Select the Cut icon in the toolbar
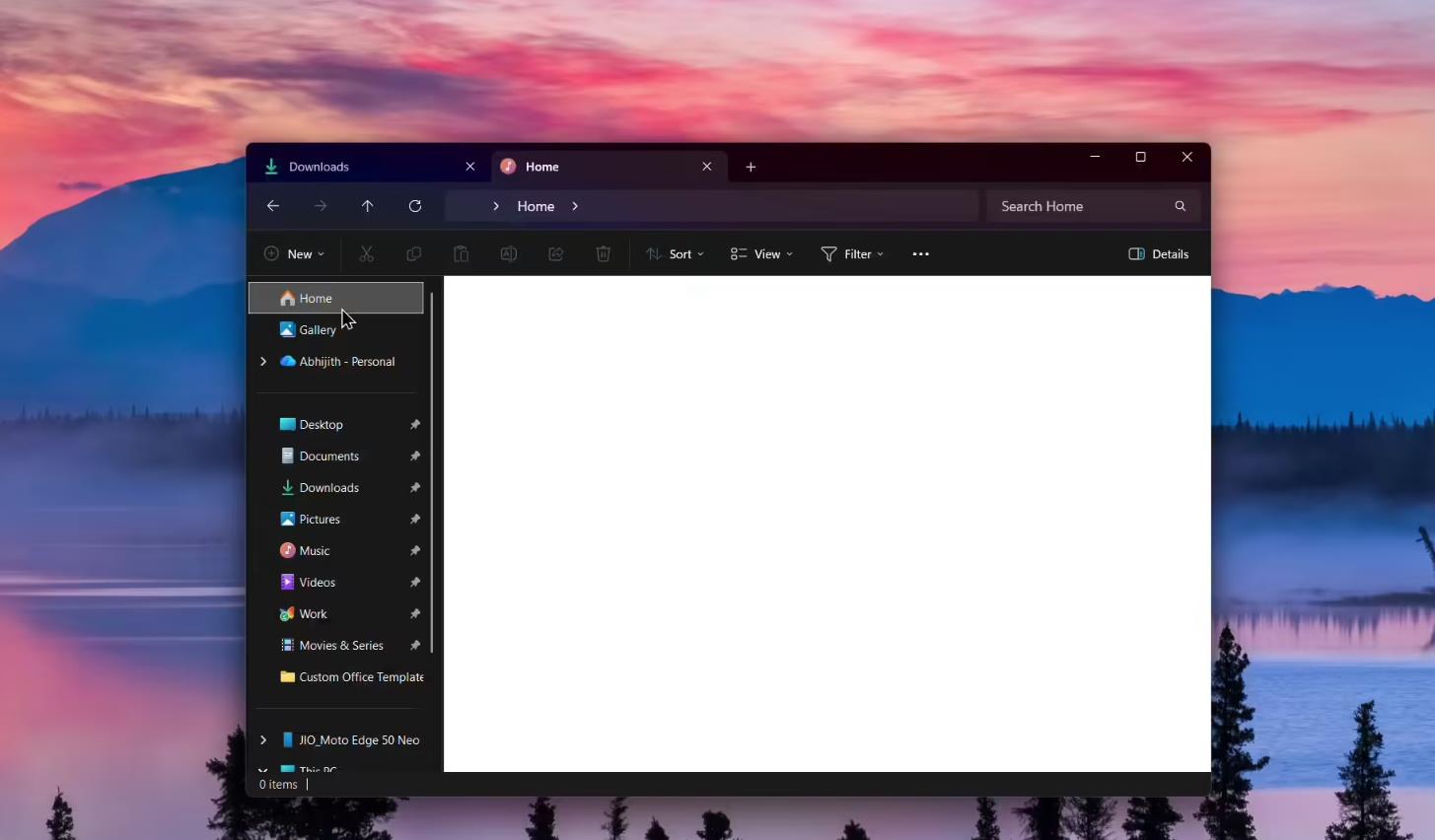The height and width of the screenshot is (840, 1435). point(366,253)
